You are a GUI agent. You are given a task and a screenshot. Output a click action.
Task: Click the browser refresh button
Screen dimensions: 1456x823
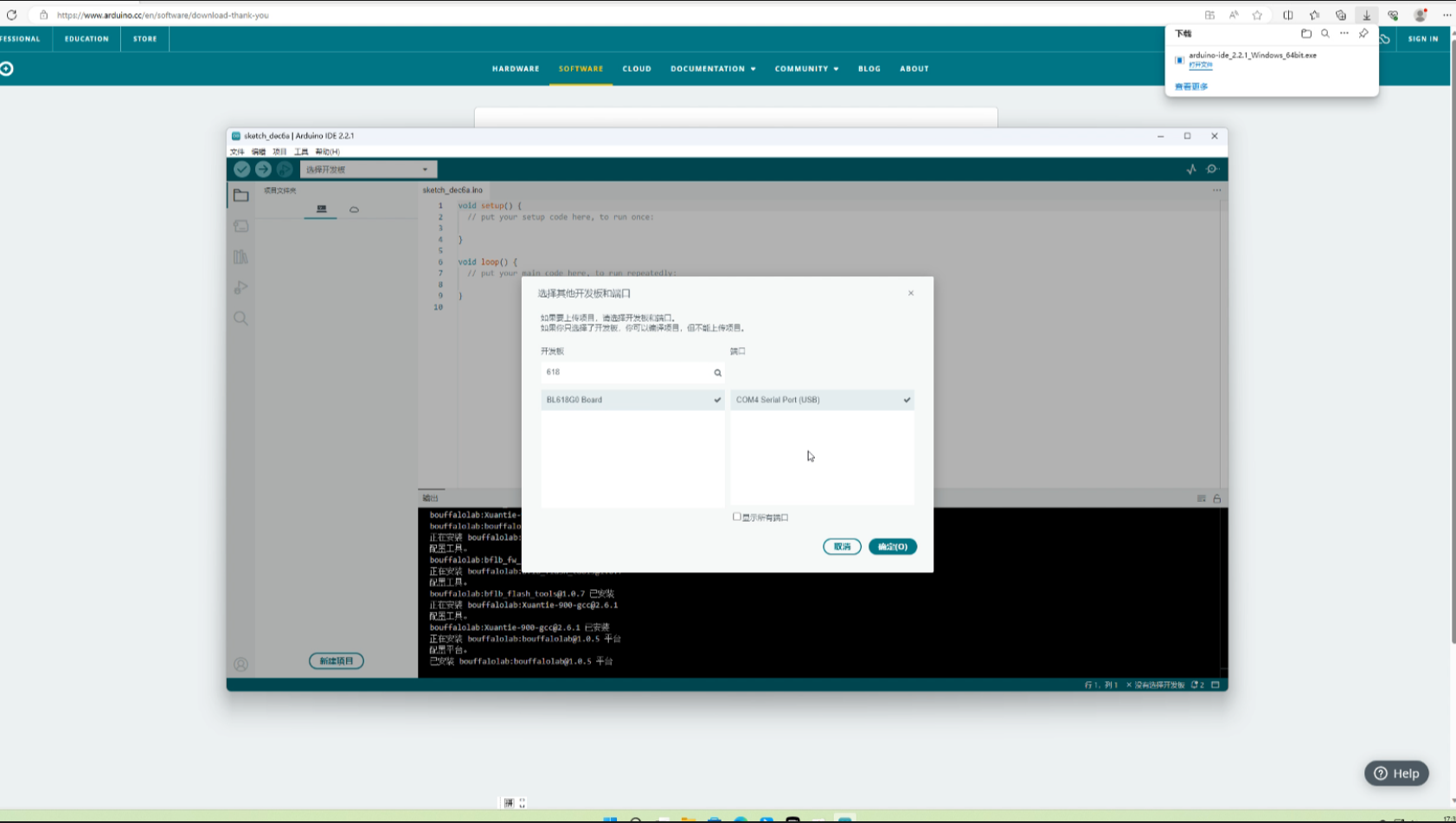point(12,15)
